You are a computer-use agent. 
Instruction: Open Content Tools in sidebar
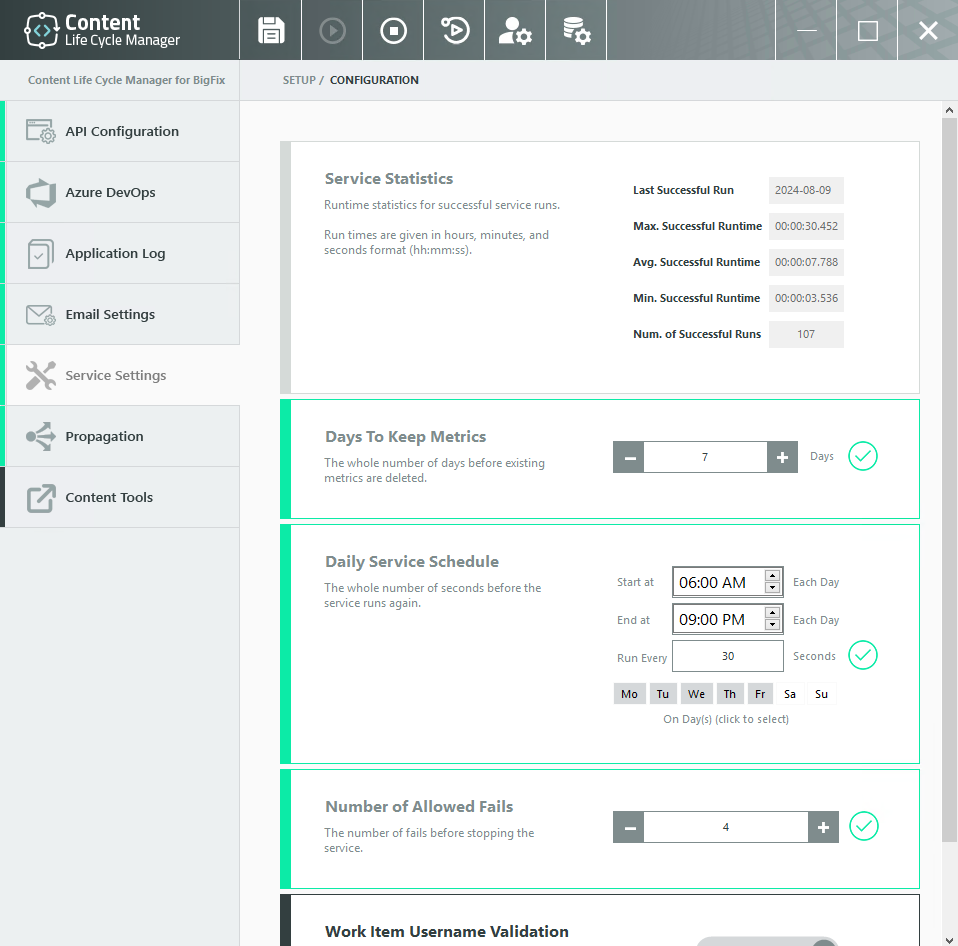(122, 497)
